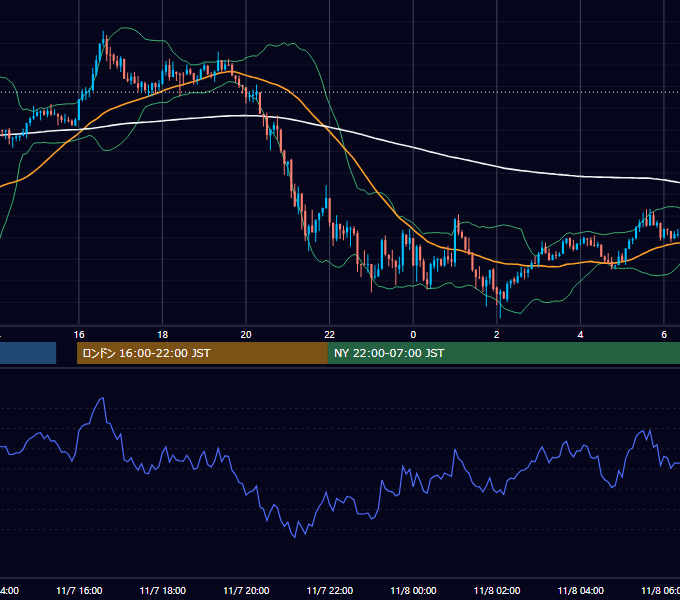Select the NY 22:00-07:00 JST session bar
Screen dimensions: 680x600
[x=503, y=353]
